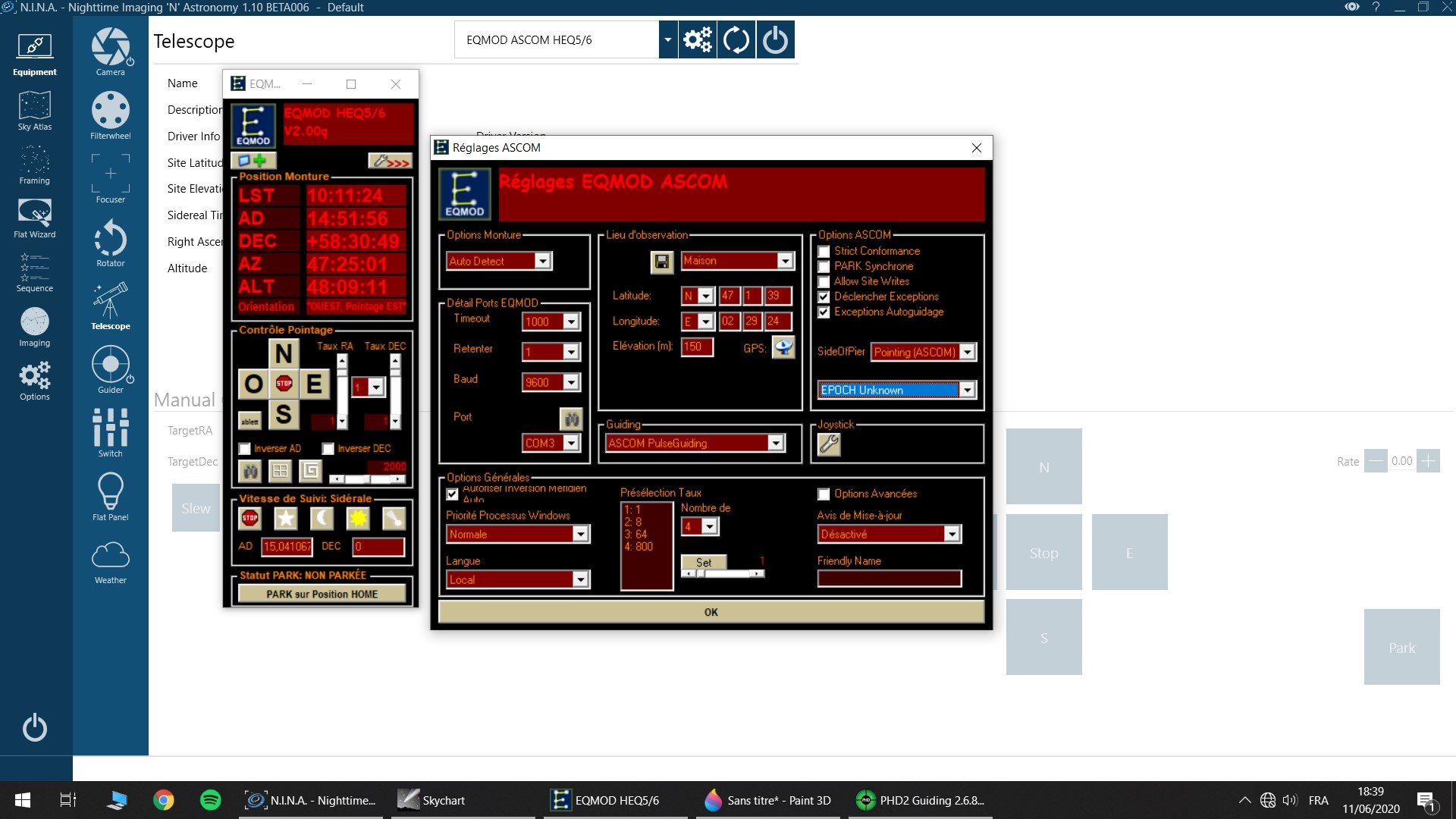1456x819 pixels.
Task: Expand Baud rate 9600 dropdown
Action: pos(571,383)
